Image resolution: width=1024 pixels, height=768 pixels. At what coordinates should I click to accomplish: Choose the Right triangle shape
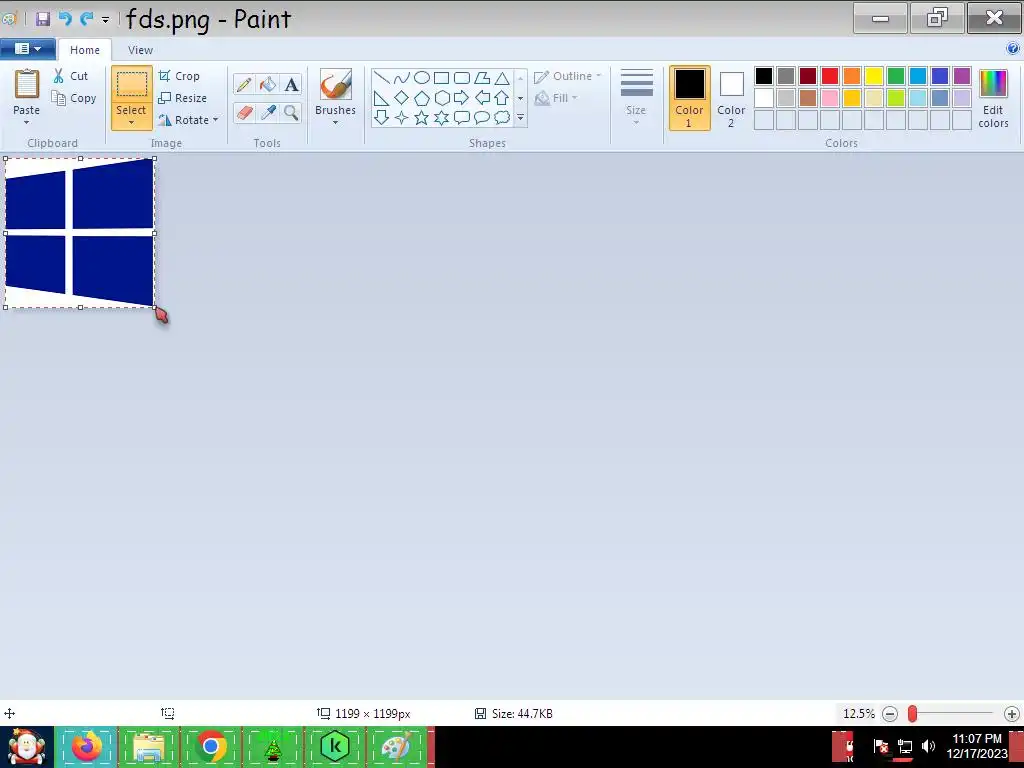[x=381, y=98]
